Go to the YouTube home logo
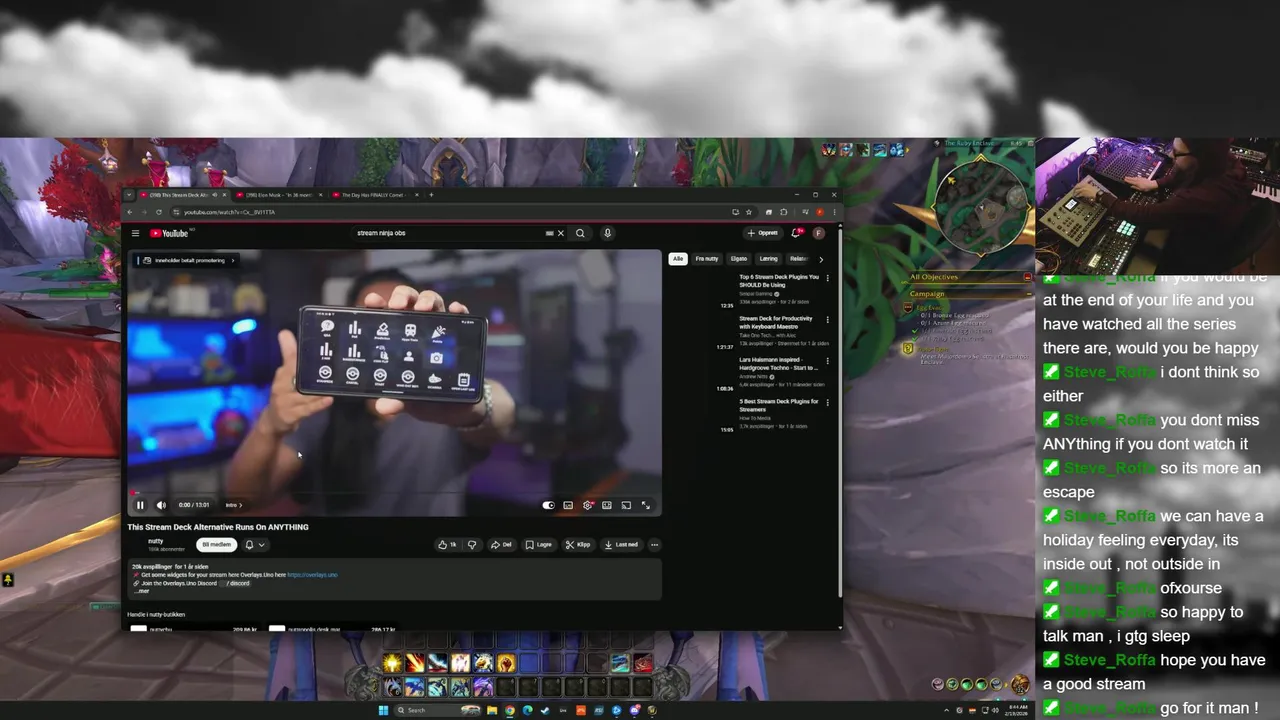 [169, 233]
